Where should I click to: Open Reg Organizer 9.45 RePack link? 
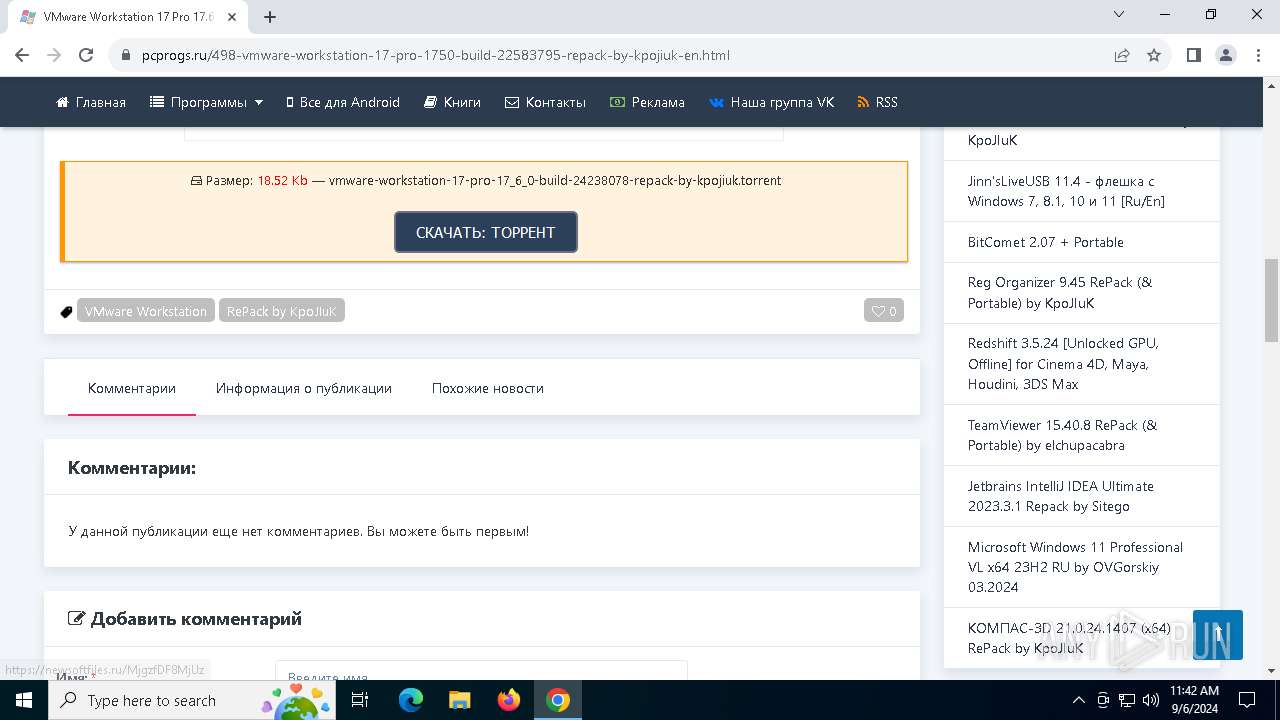[1060, 292]
